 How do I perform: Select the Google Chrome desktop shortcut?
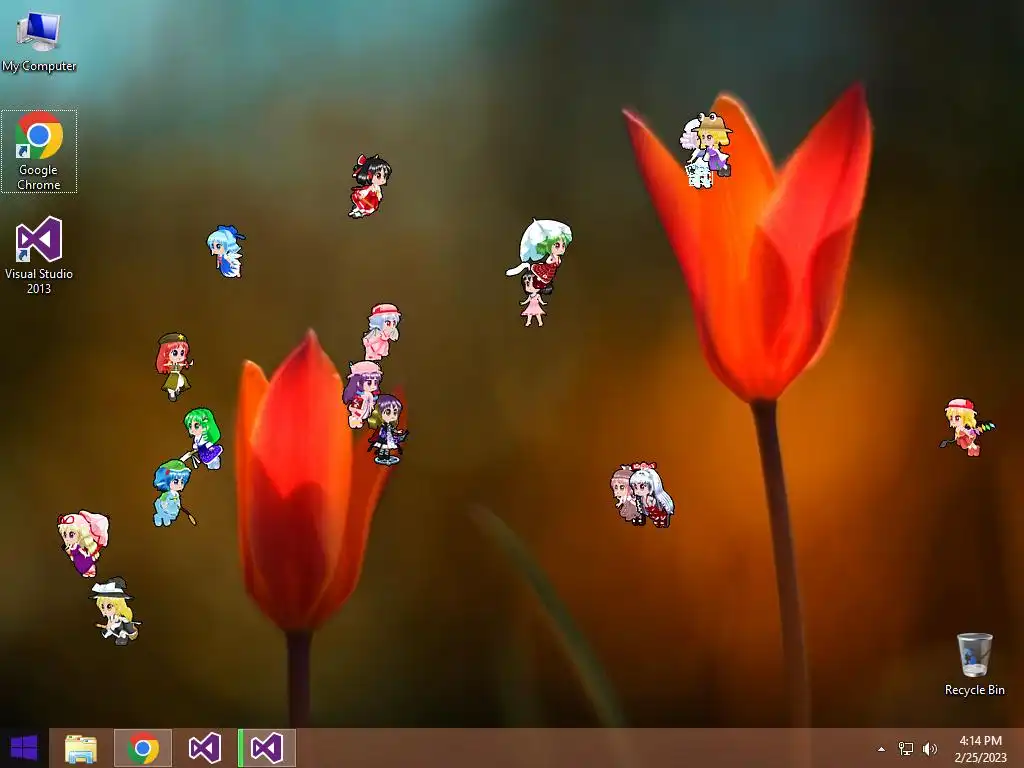click(39, 152)
